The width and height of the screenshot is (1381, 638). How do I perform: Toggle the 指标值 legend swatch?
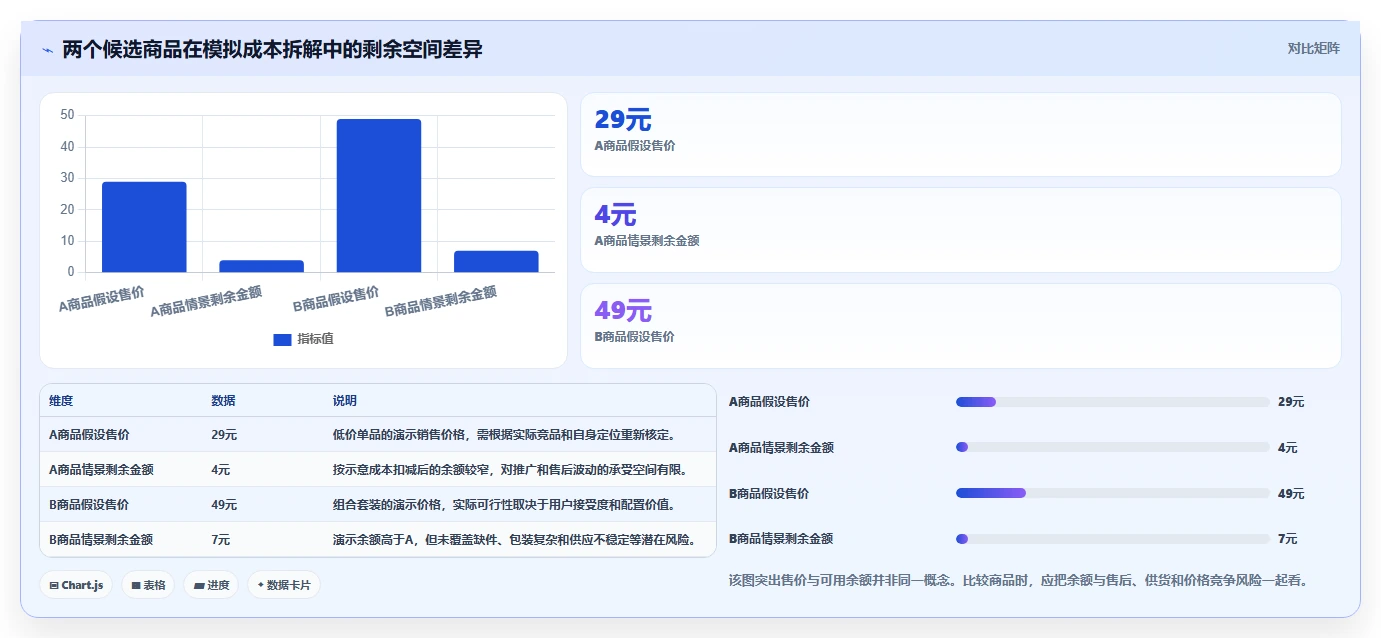(x=282, y=340)
